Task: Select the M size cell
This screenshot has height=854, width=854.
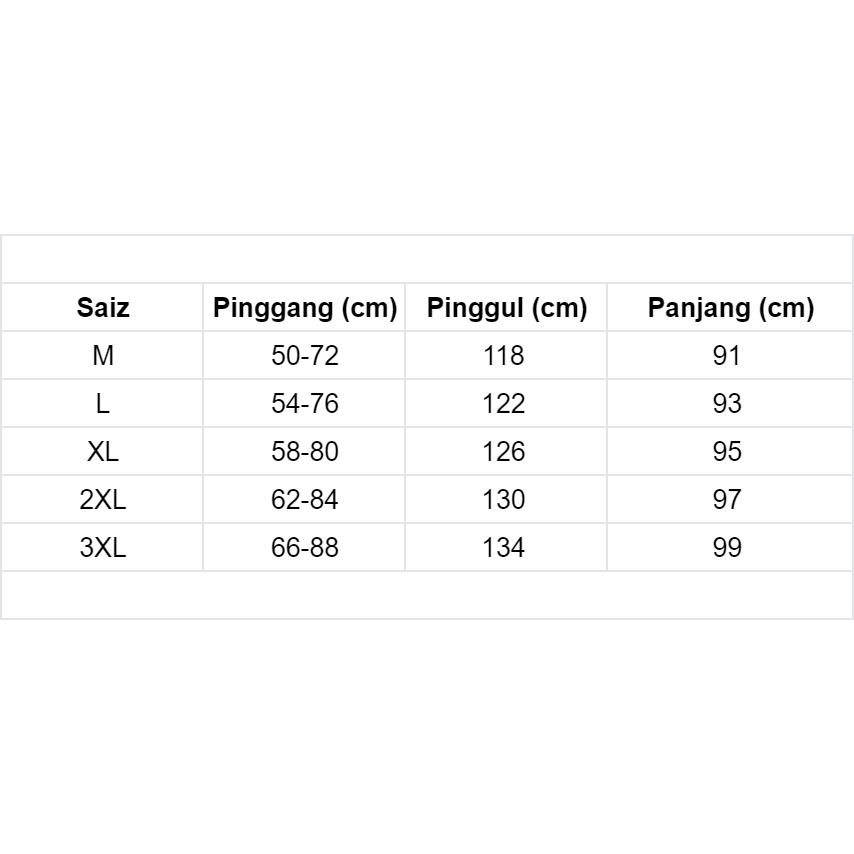Action: [x=103, y=356]
